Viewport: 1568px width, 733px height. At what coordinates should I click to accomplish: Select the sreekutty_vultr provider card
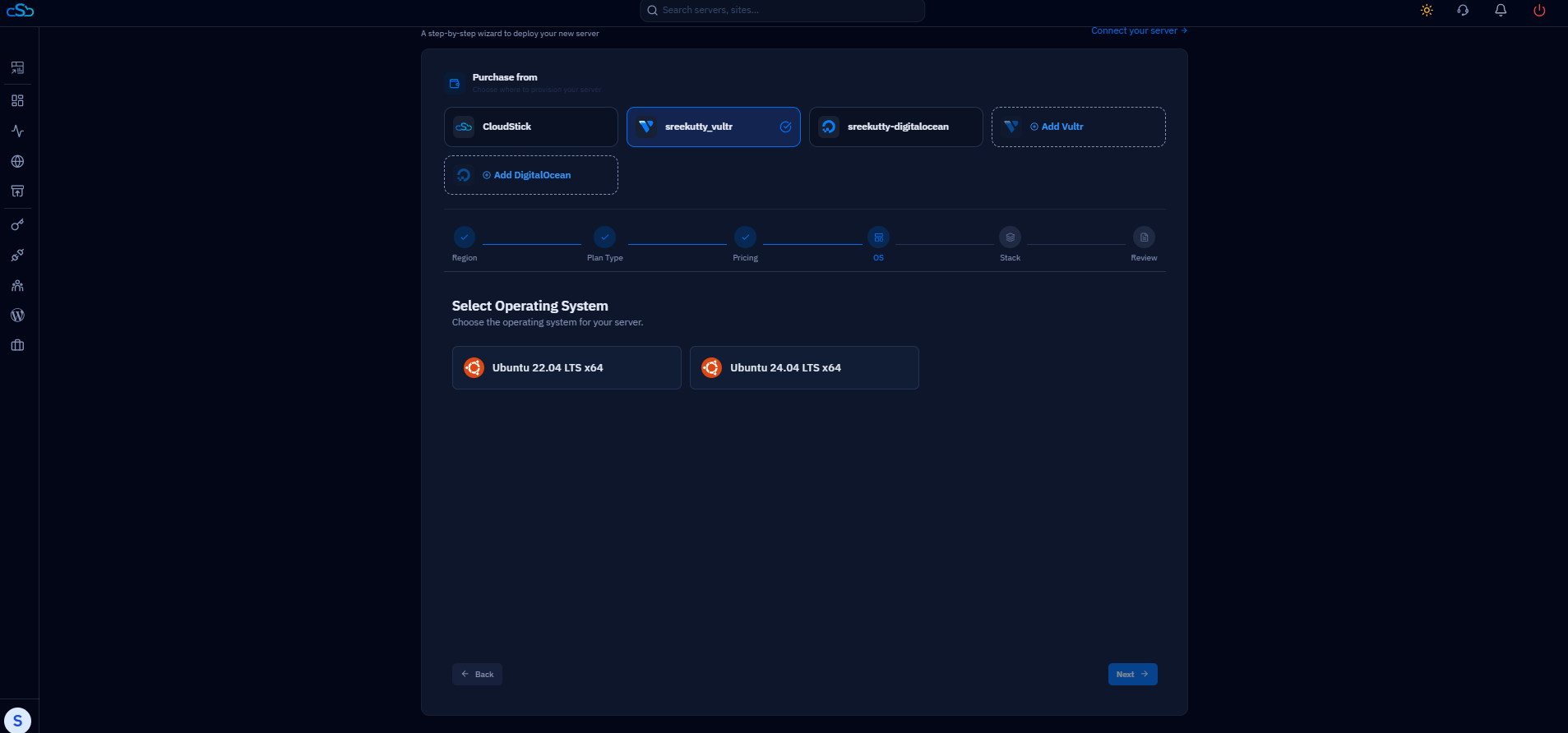coord(714,127)
